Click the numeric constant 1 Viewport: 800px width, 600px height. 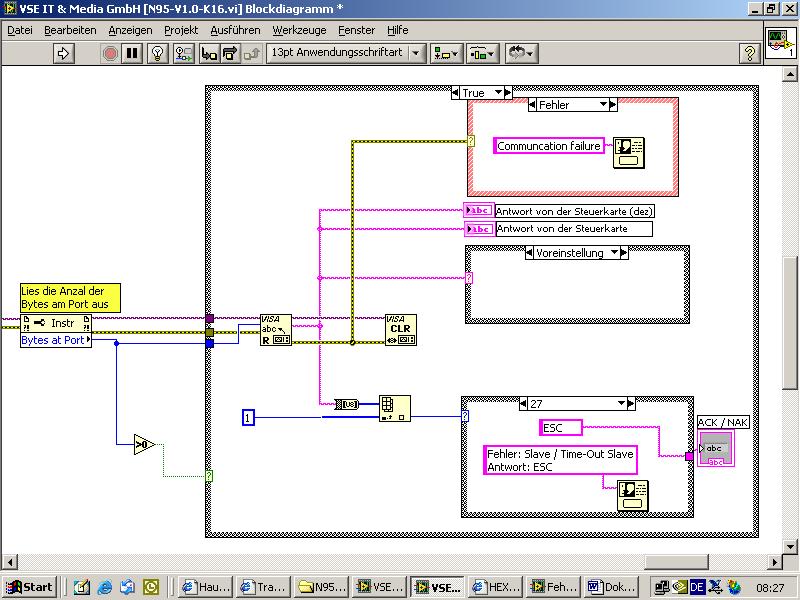pyautogui.click(x=248, y=418)
